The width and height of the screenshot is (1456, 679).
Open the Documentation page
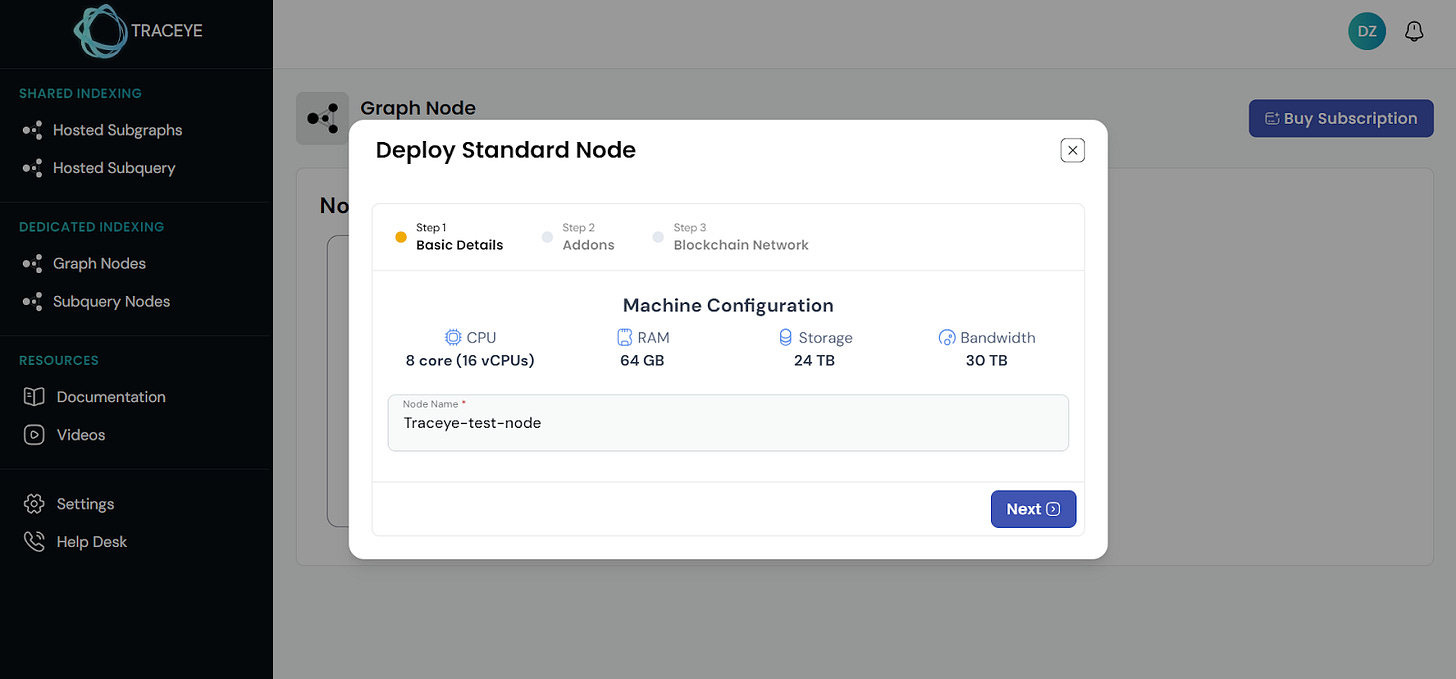[x=94, y=397]
